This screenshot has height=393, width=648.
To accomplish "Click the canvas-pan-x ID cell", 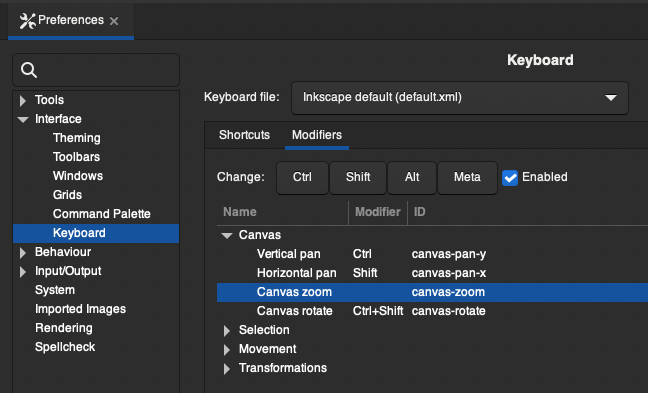I will pyautogui.click(x=449, y=273).
